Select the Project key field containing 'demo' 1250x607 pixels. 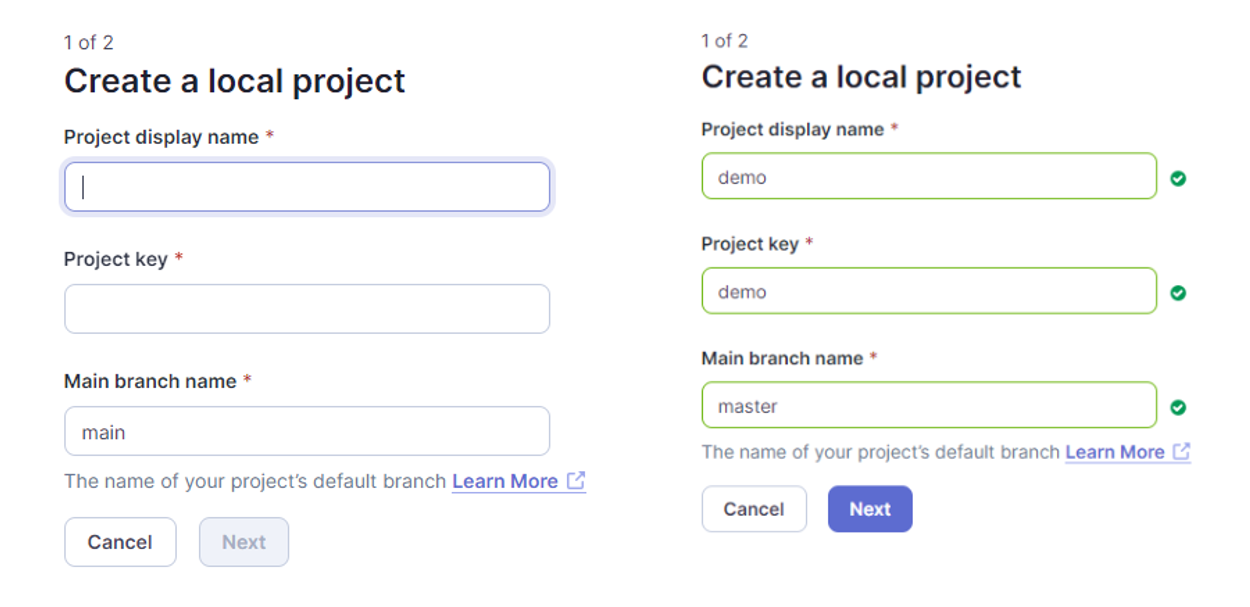pos(929,291)
